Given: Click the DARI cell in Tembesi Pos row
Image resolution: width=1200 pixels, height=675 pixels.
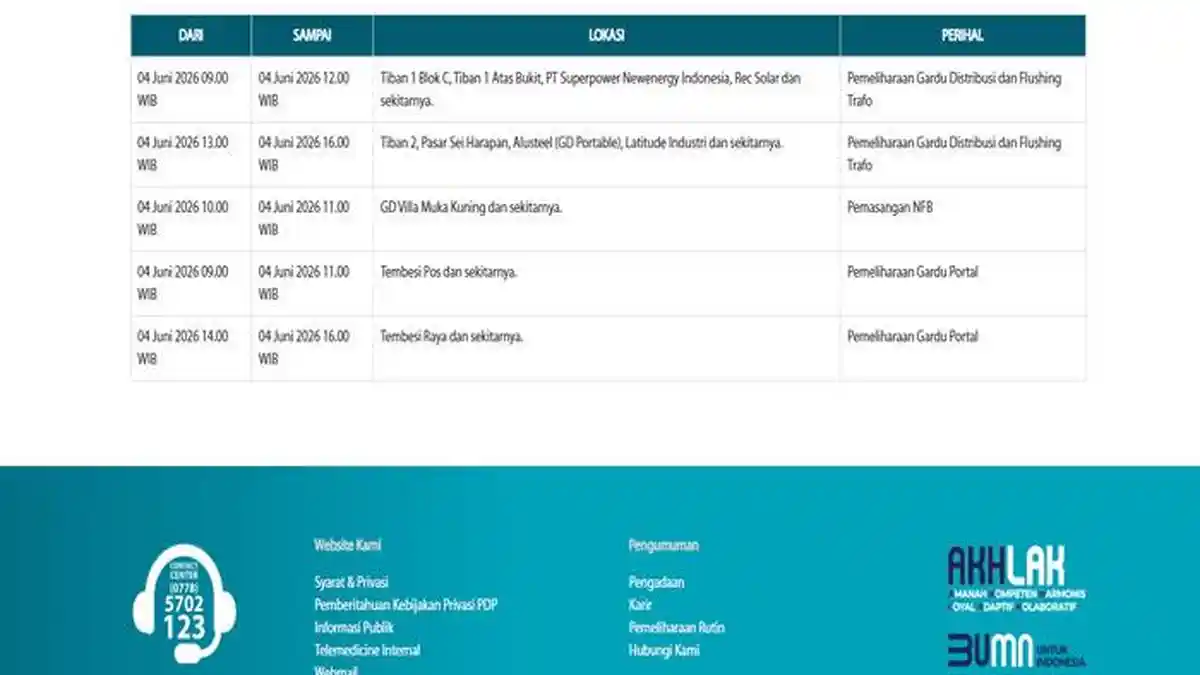Looking at the screenshot, I should [191, 283].
